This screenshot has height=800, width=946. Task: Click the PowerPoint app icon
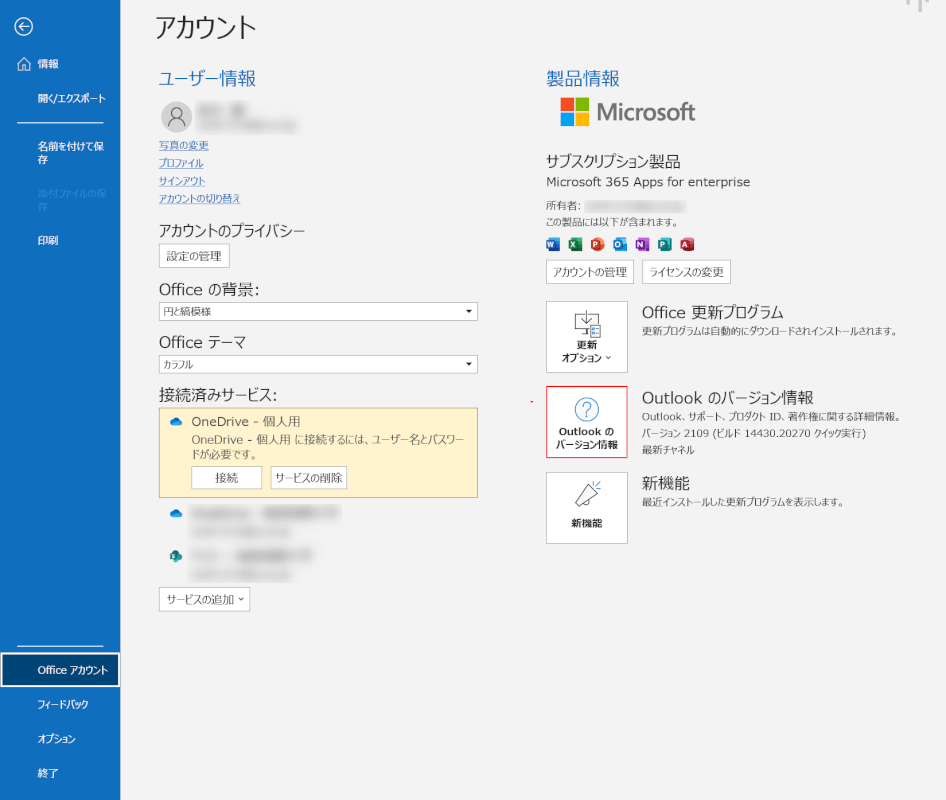tap(597, 244)
